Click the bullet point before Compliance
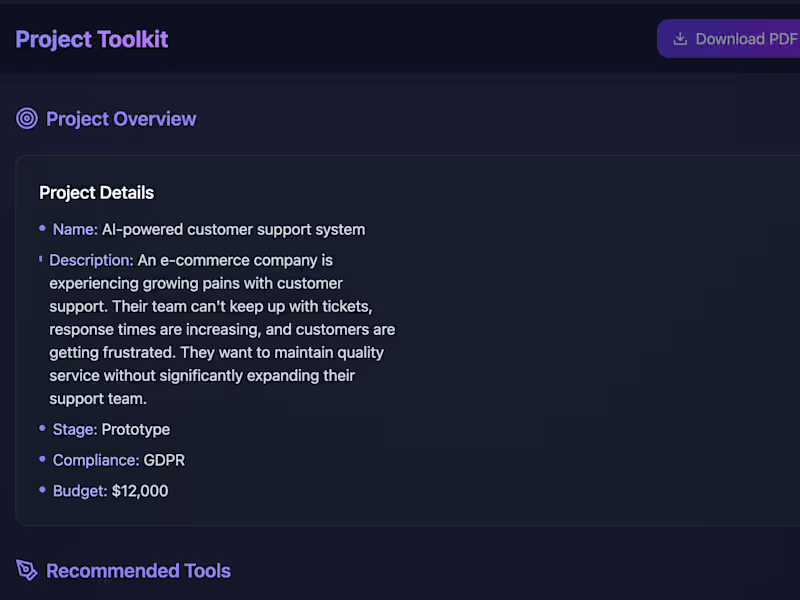Viewport: 800px width, 600px height. pos(42,459)
